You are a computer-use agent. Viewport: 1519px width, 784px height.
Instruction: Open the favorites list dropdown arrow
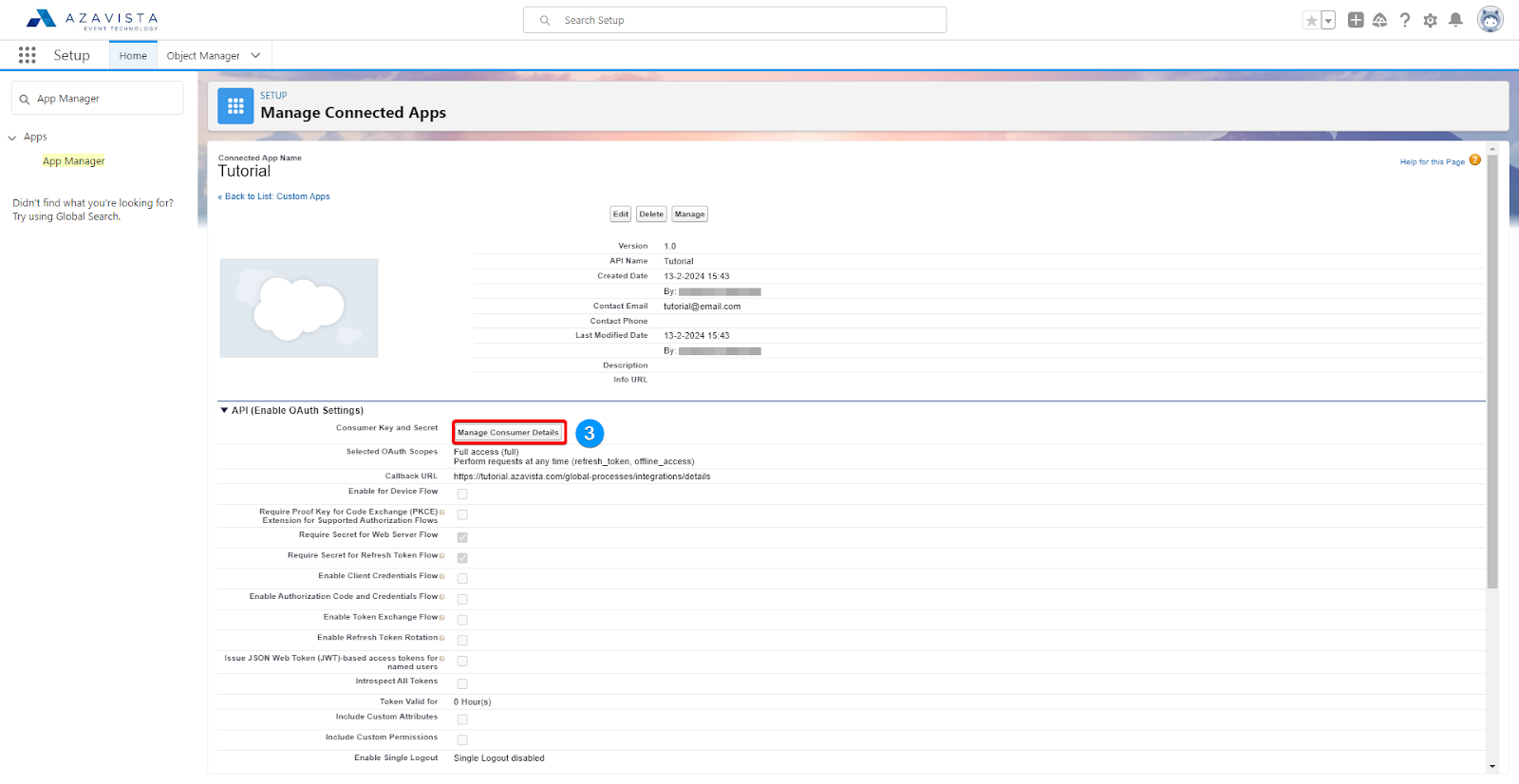click(x=1328, y=20)
